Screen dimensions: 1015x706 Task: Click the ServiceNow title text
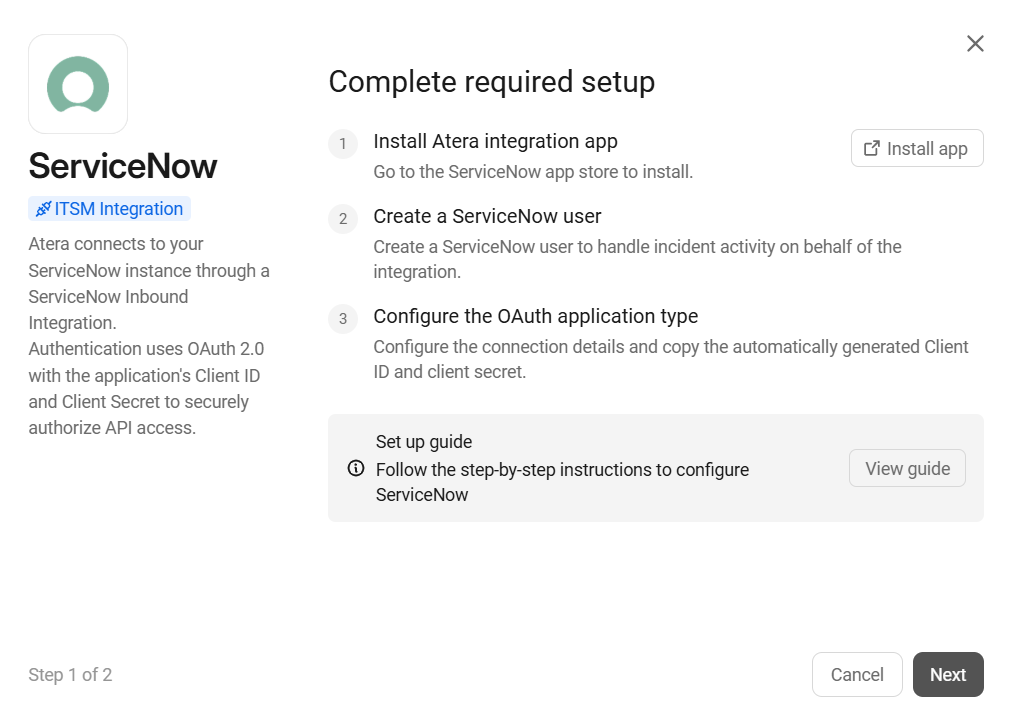point(123,166)
